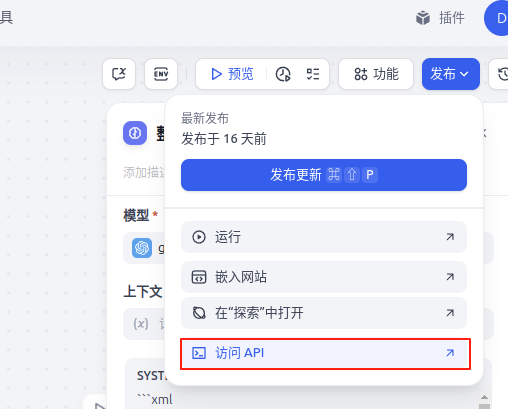Viewport: 508px width, 409px height.
Task: Click the 访问 API external arrow icon
Action: pyautogui.click(x=450, y=353)
